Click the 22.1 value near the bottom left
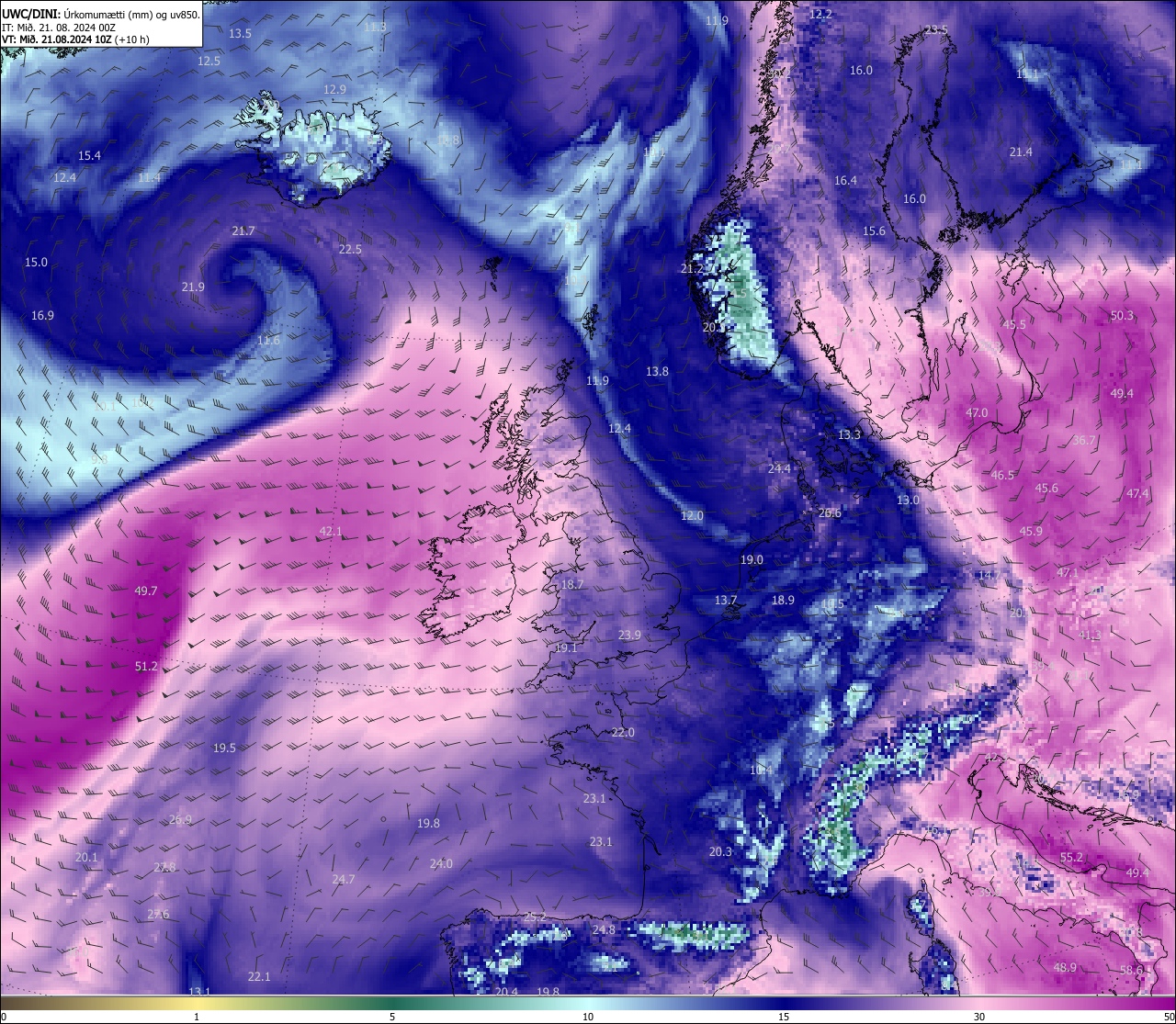The image size is (1176, 1024). (259, 976)
